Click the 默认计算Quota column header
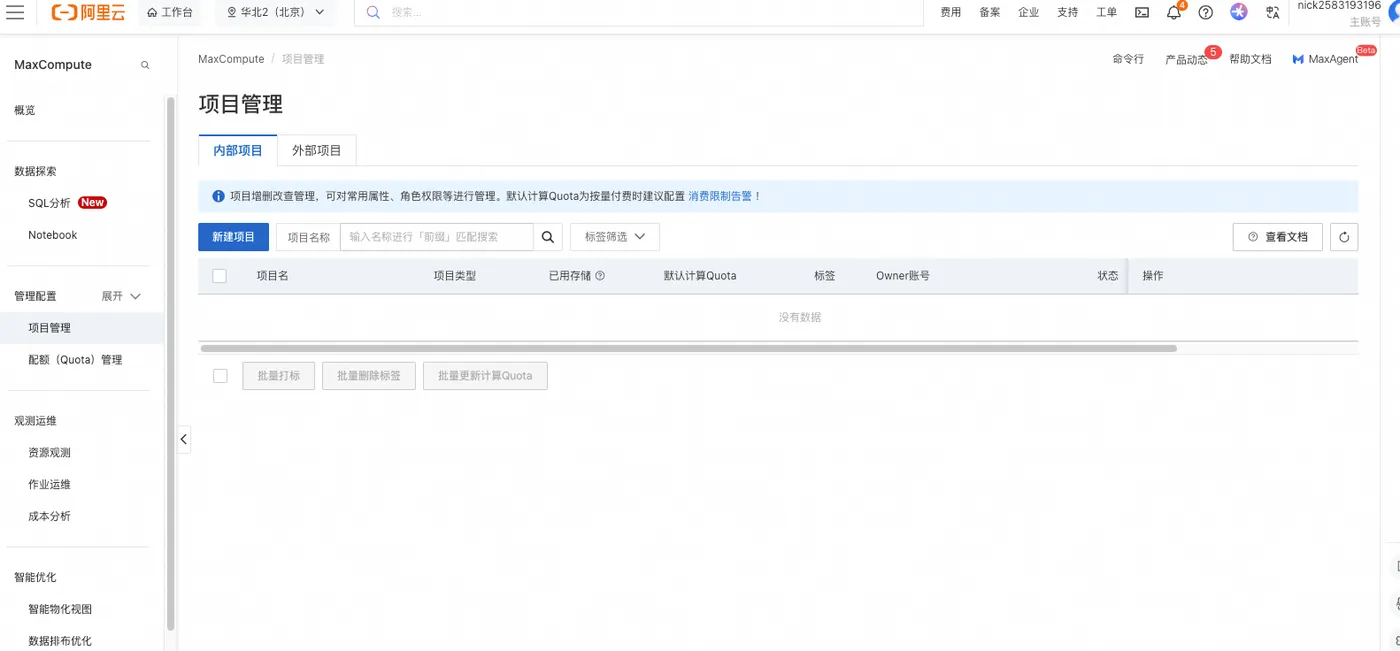Image resolution: width=1400 pixels, height=651 pixels. [x=700, y=276]
